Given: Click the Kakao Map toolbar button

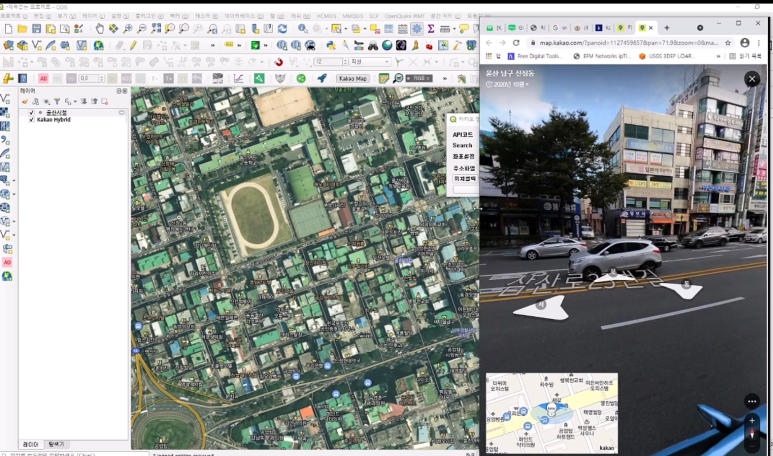Looking at the screenshot, I should pos(353,78).
